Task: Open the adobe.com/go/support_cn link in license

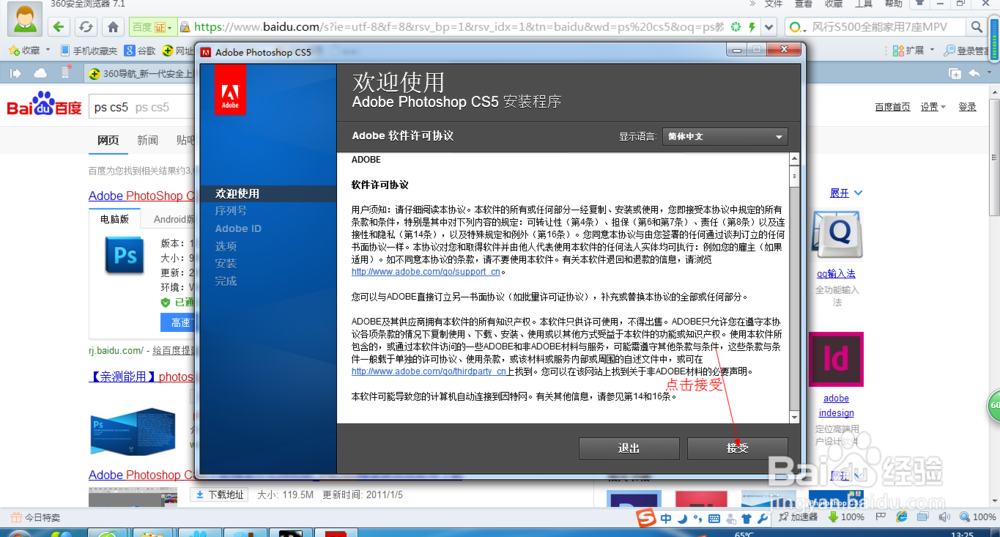Action: point(425,272)
